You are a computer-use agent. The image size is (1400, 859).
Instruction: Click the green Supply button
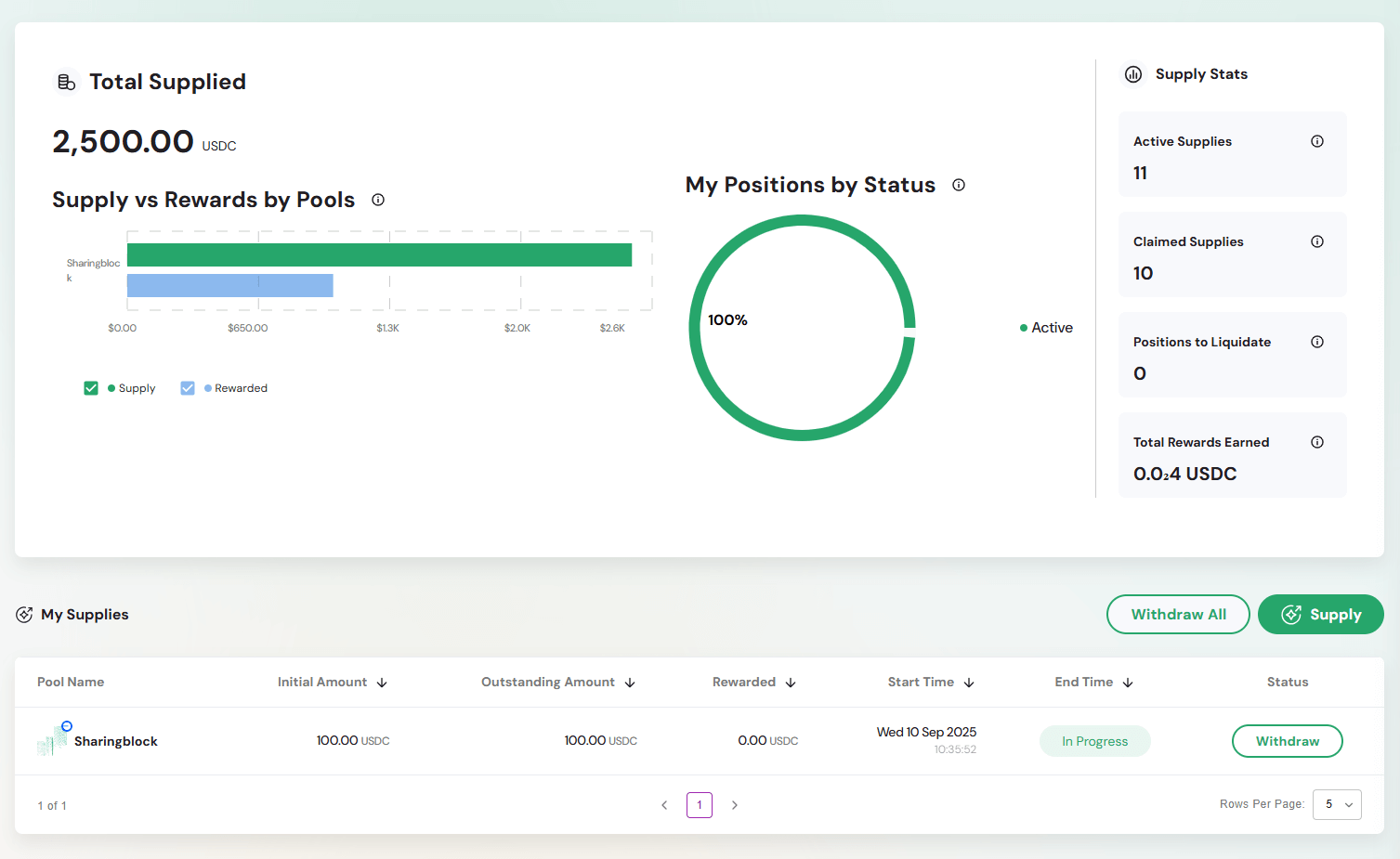pyautogui.click(x=1320, y=615)
